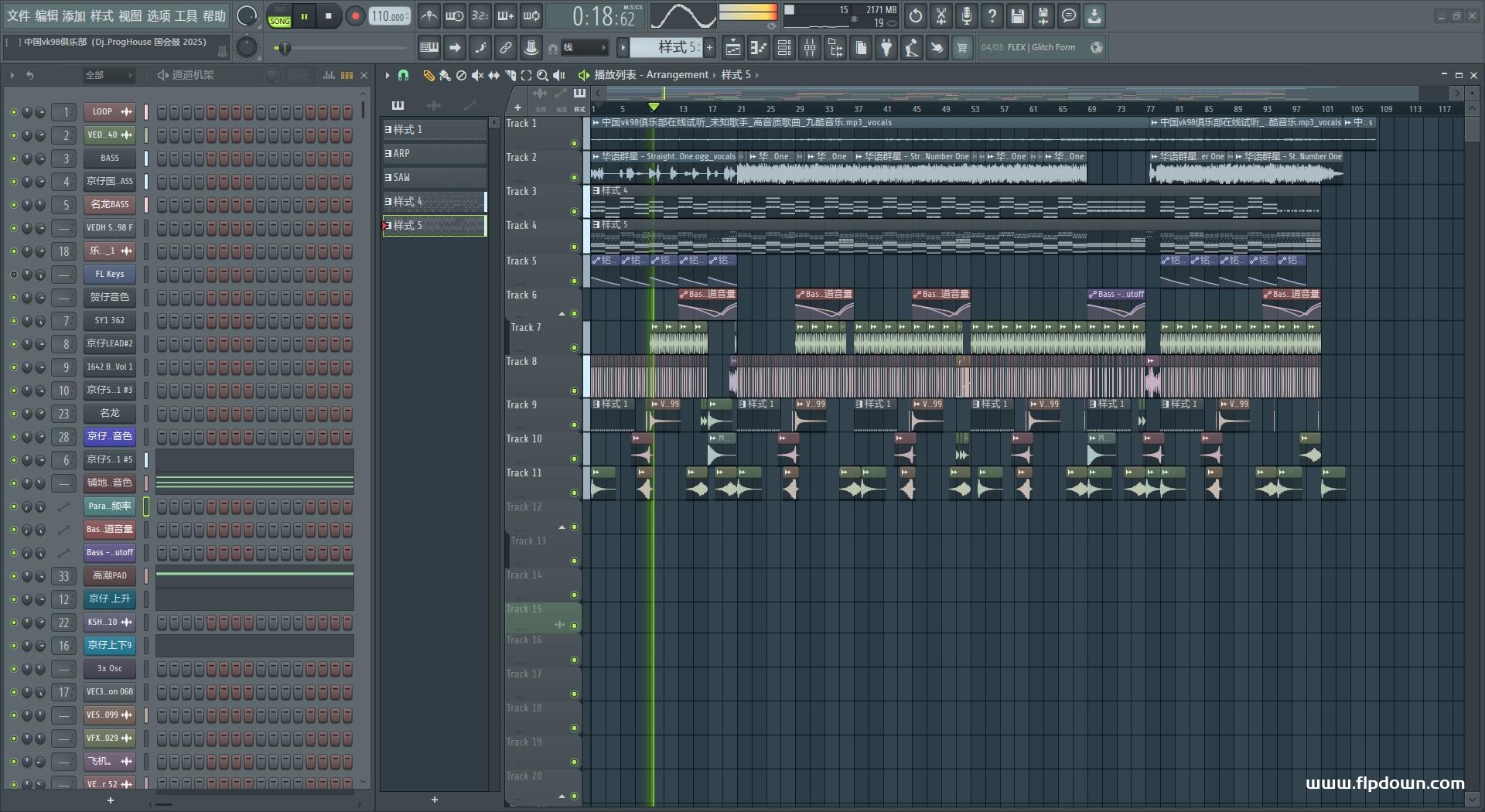Open the plugin picker plug icon
1485x812 pixels.
coord(886,48)
